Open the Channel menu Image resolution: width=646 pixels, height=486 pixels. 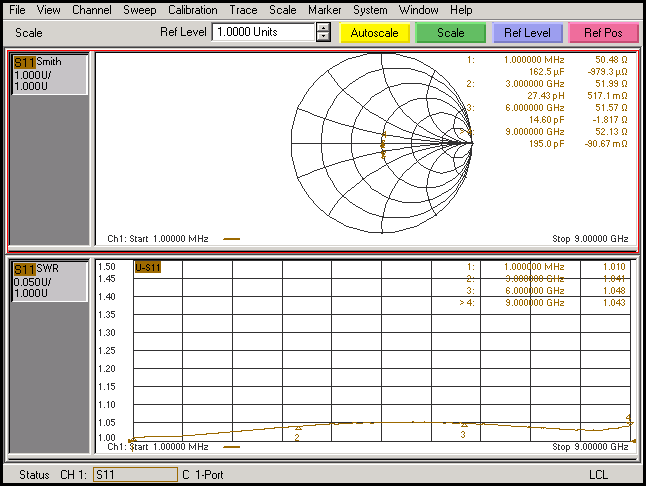point(92,10)
